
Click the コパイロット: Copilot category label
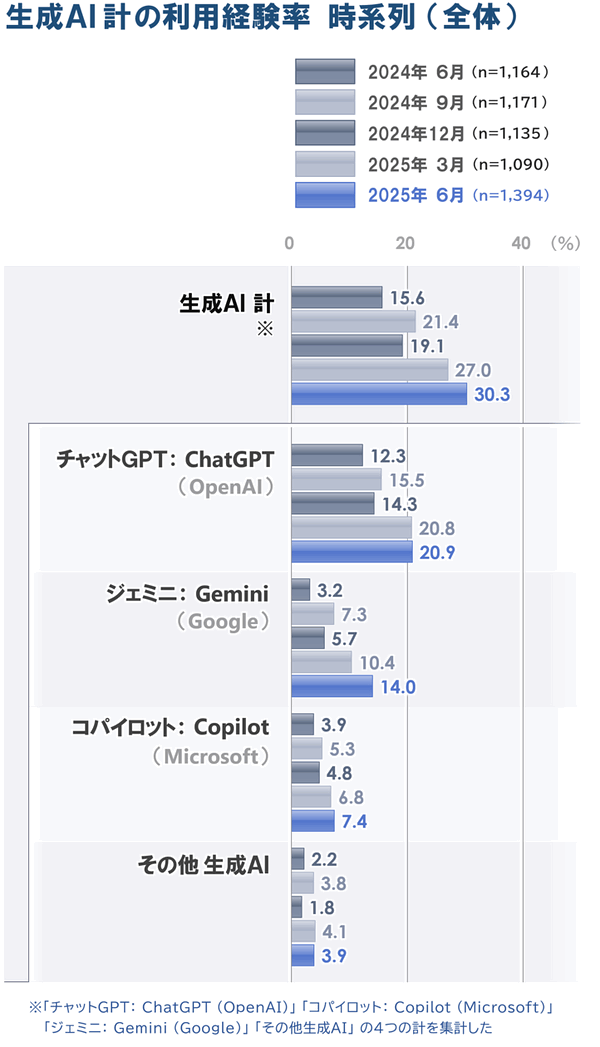(x=171, y=727)
